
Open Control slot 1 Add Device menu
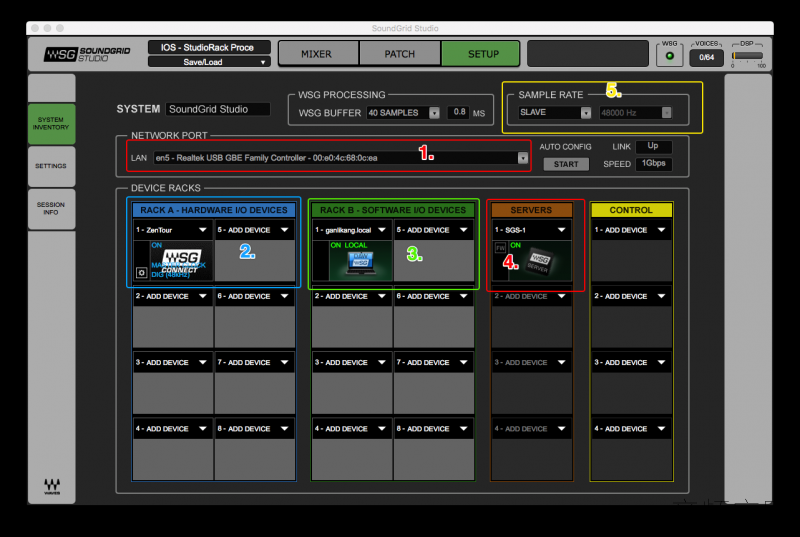631,230
